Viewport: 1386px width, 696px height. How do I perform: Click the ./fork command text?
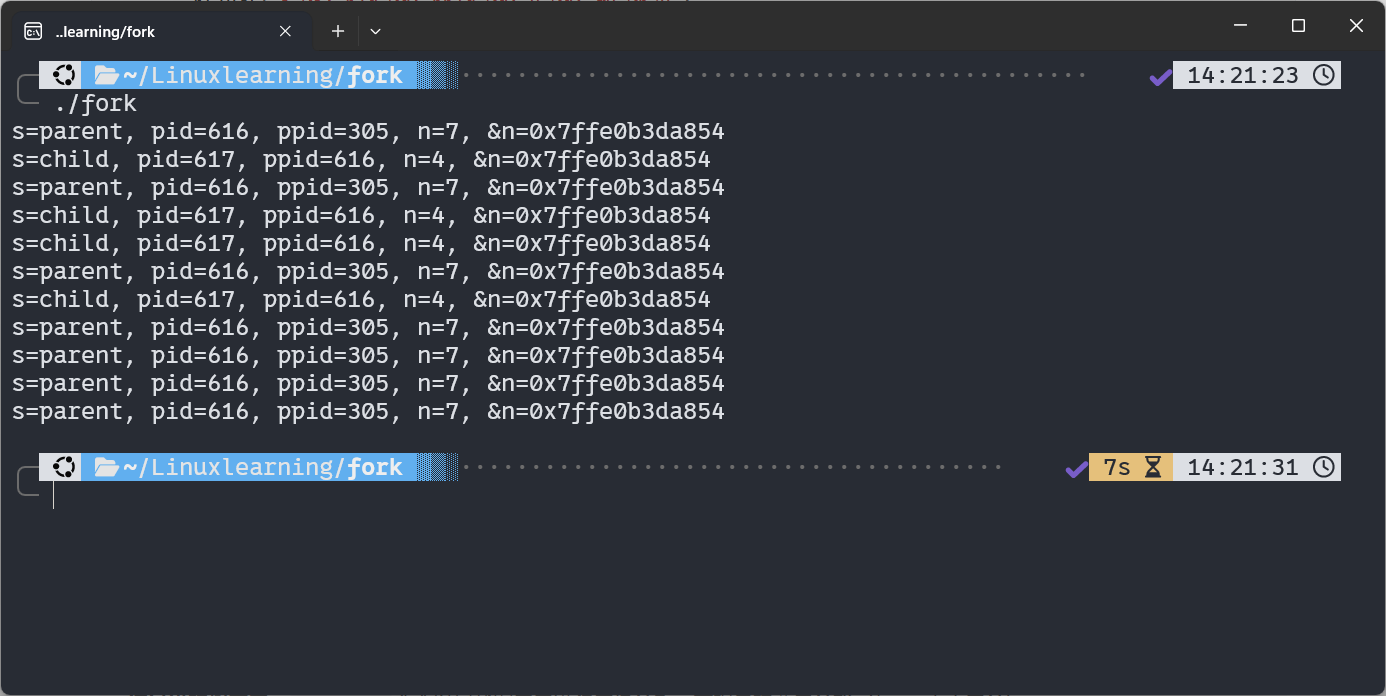(96, 103)
